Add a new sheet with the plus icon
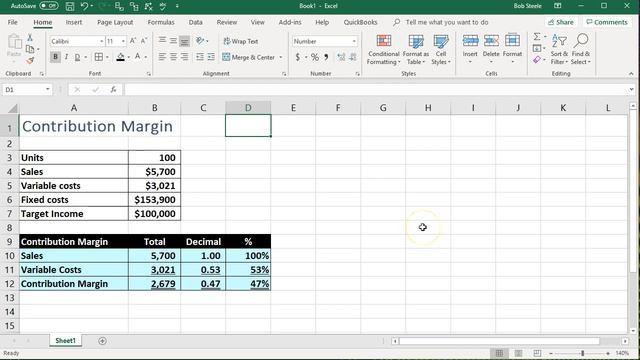The image size is (640, 360). point(102,341)
